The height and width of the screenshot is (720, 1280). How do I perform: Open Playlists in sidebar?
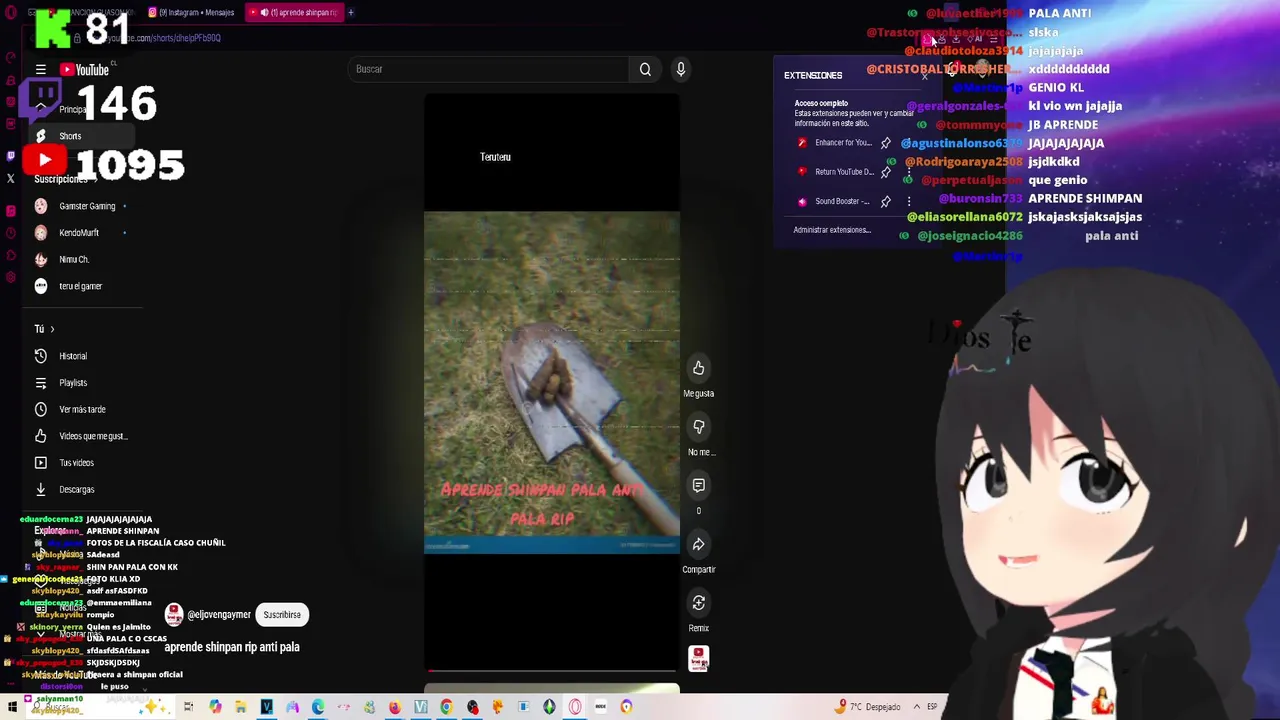point(80,383)
